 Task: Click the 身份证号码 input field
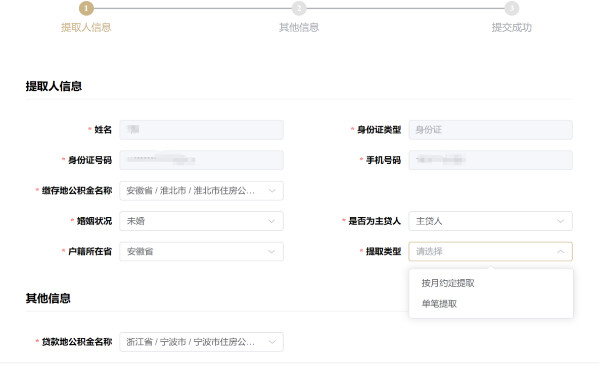tap(201, 160)
